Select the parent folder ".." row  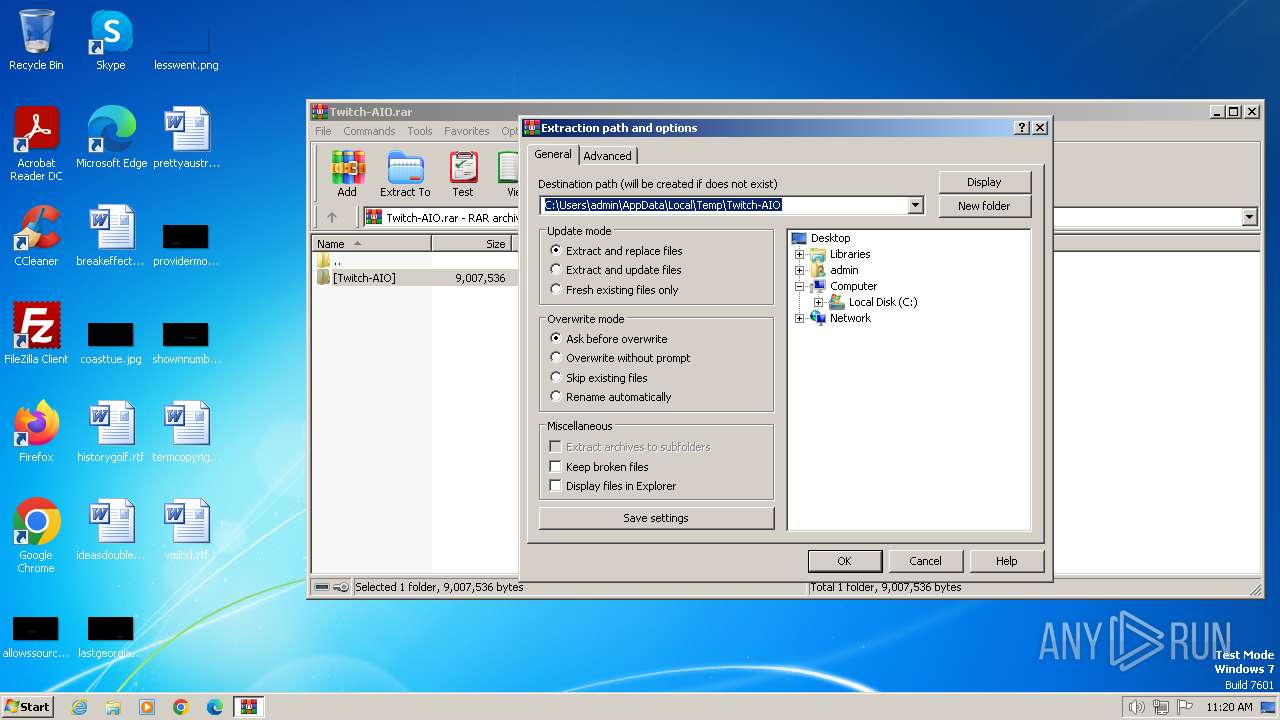pos(414,261)
